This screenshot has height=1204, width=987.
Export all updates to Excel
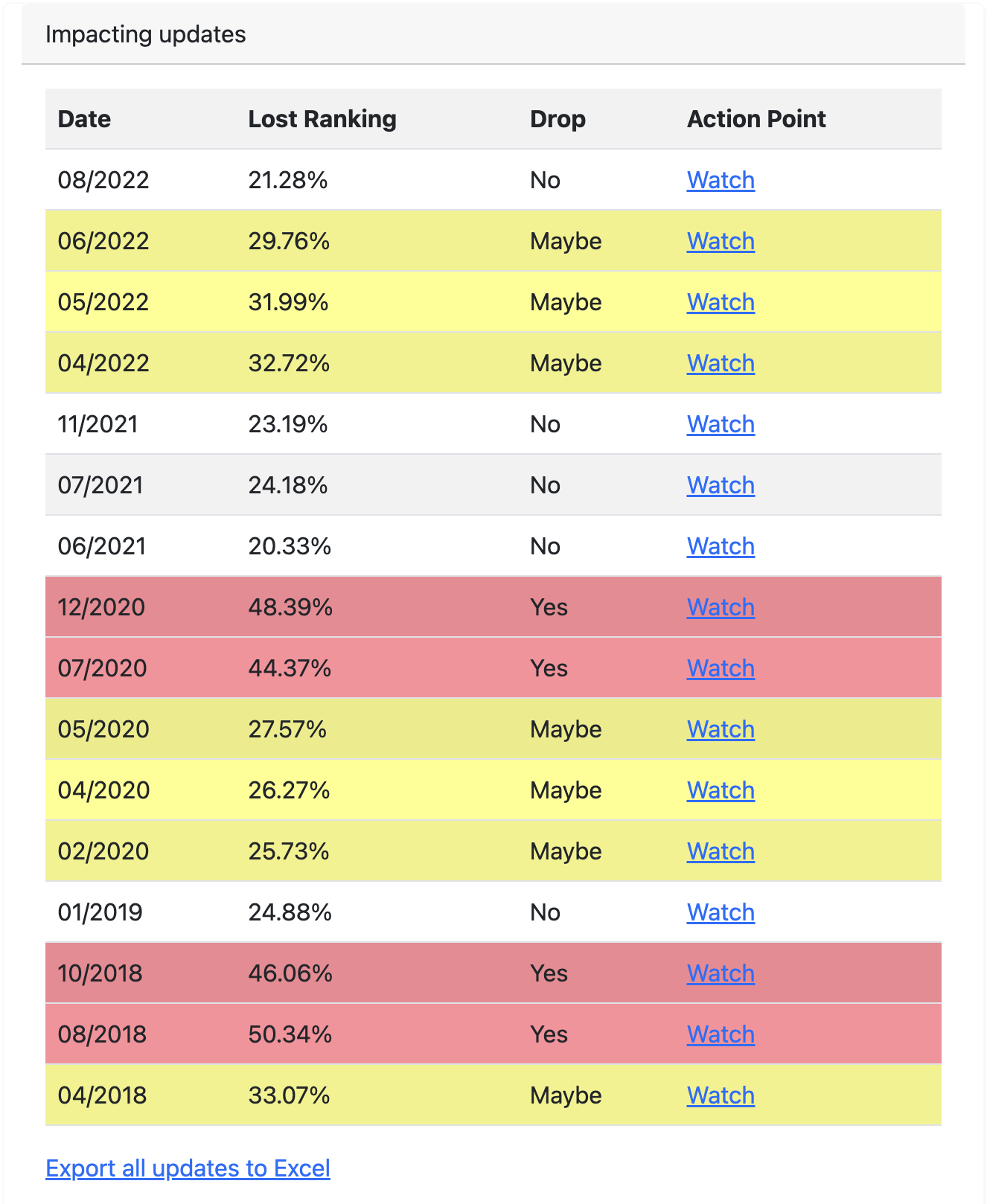(x=188, y=1168)
